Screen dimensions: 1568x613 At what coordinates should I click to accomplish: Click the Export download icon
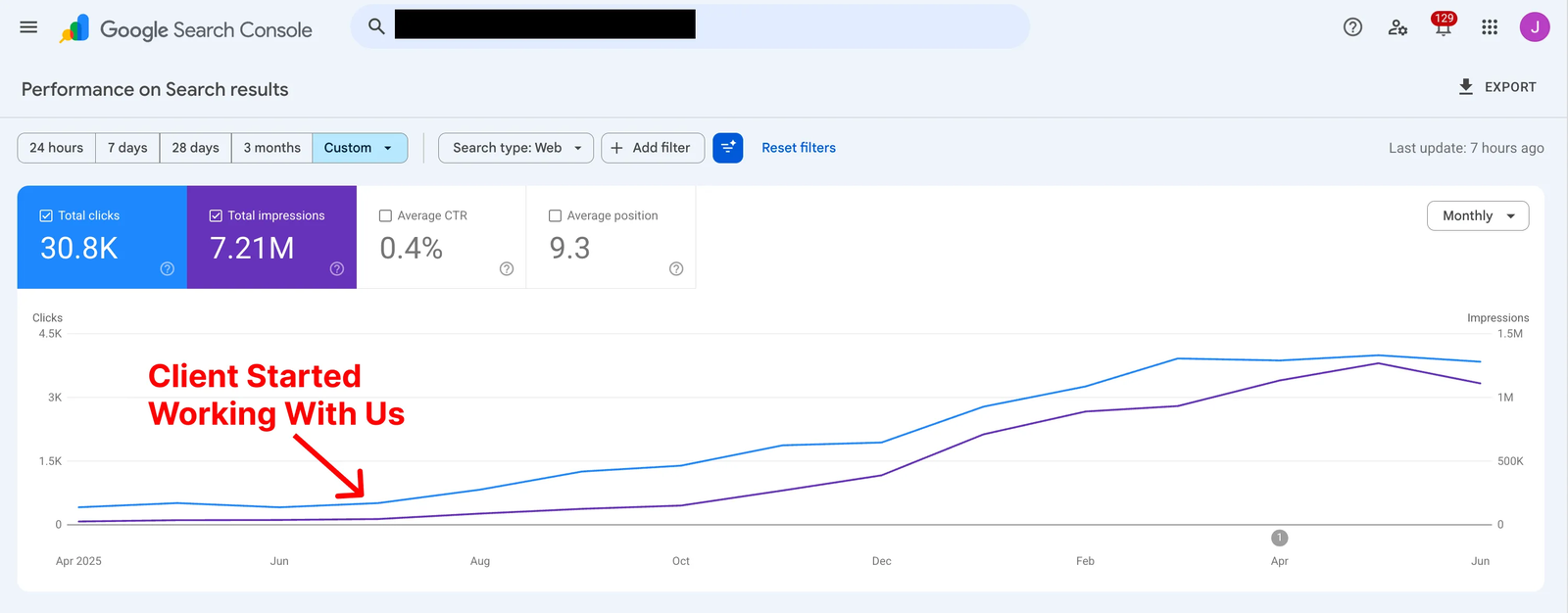pyautogui.click(x=1466, y=86)
